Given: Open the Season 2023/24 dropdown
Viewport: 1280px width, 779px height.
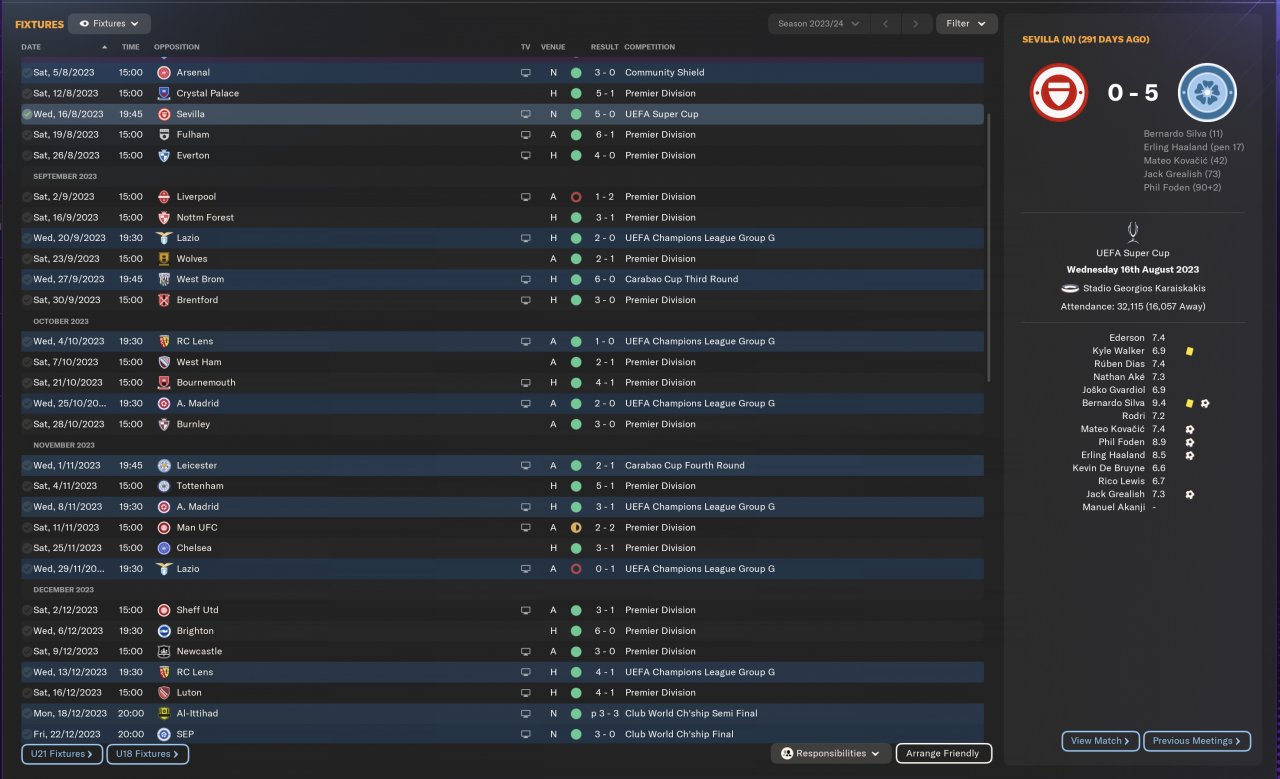Looking at the screenshot, I should click(819, 24).
